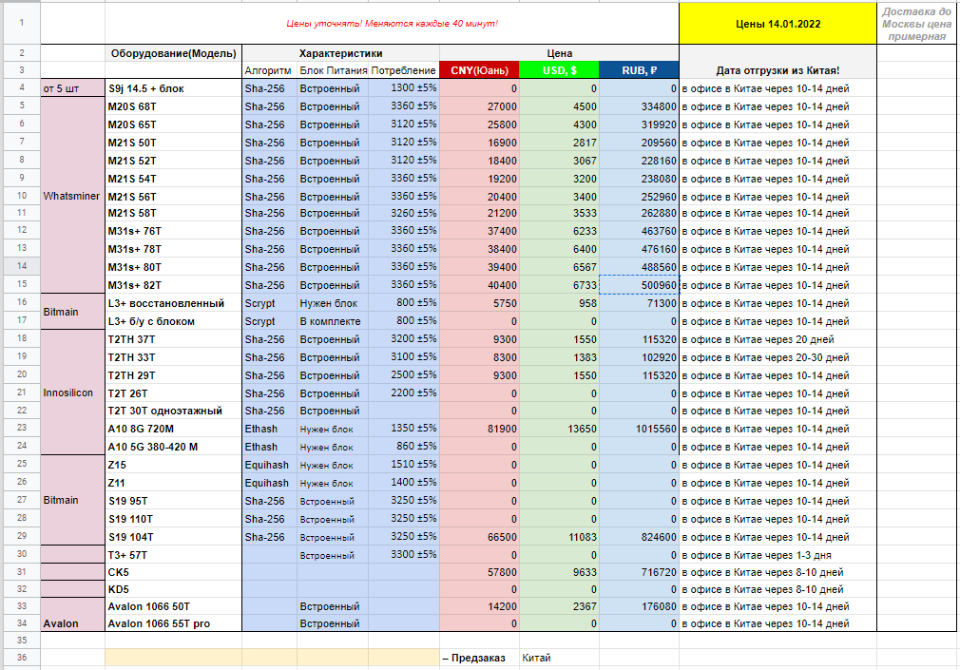960x670 pixels.
Task: Select the green USD, $ column header
Action: tap(559, 70)
